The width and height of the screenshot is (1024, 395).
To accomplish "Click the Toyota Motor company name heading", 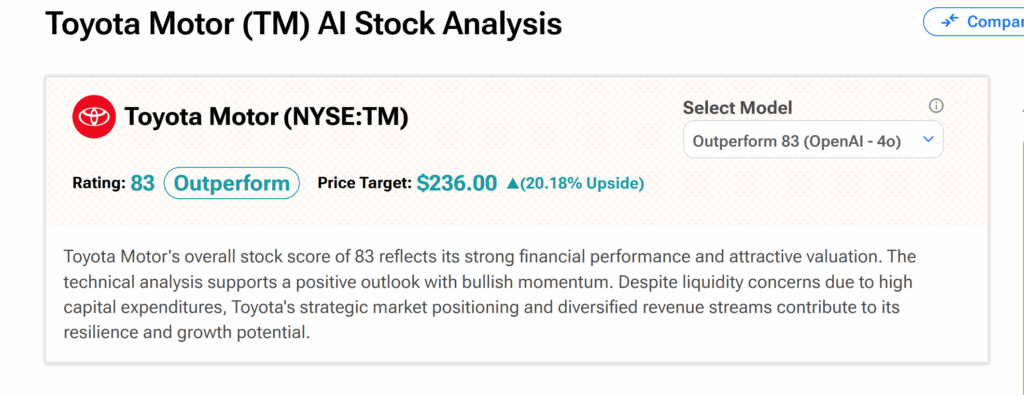I will (x=201, y=117).
